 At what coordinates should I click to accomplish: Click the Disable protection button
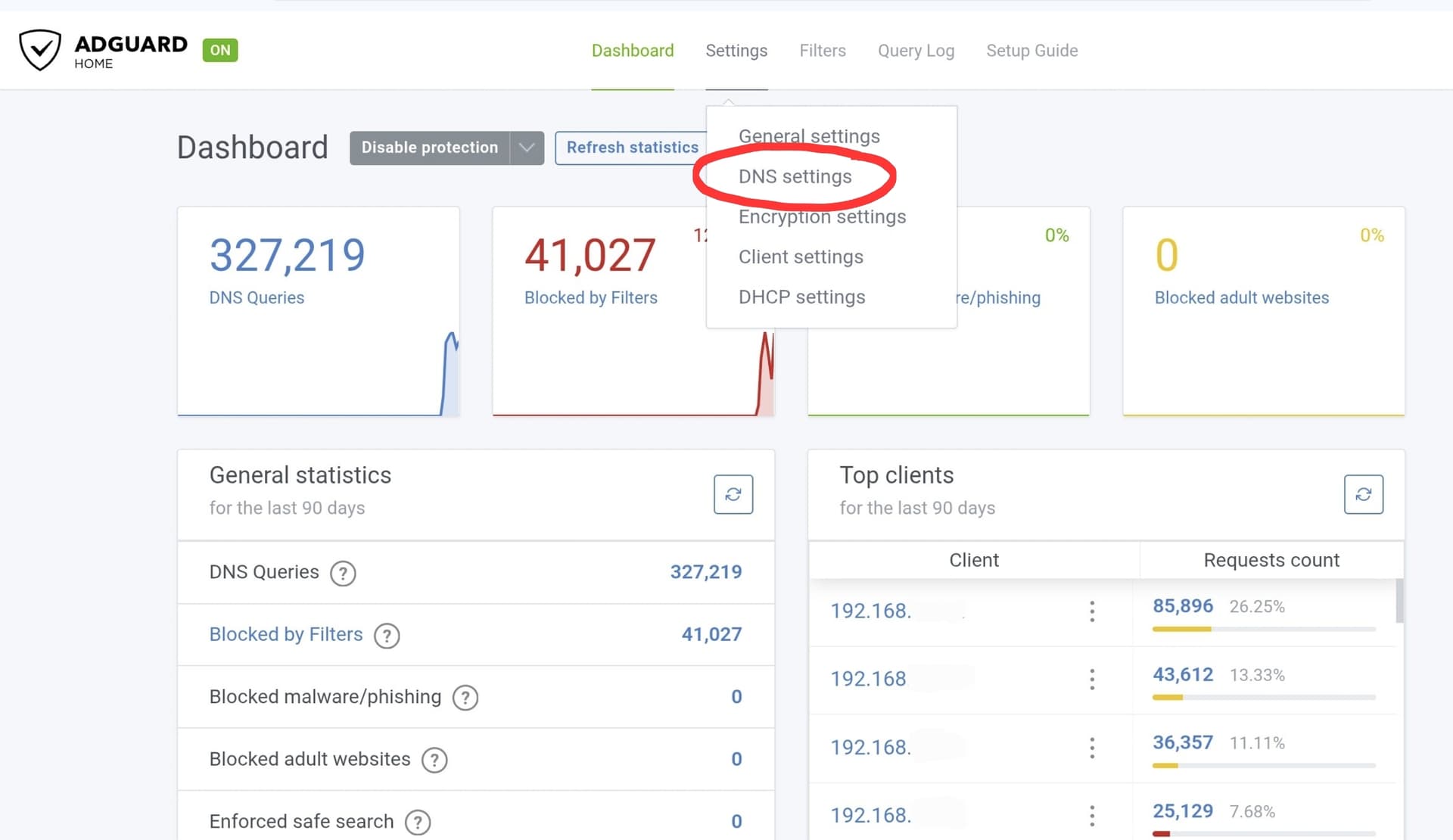pyautogui.click(x=429, y=148)
